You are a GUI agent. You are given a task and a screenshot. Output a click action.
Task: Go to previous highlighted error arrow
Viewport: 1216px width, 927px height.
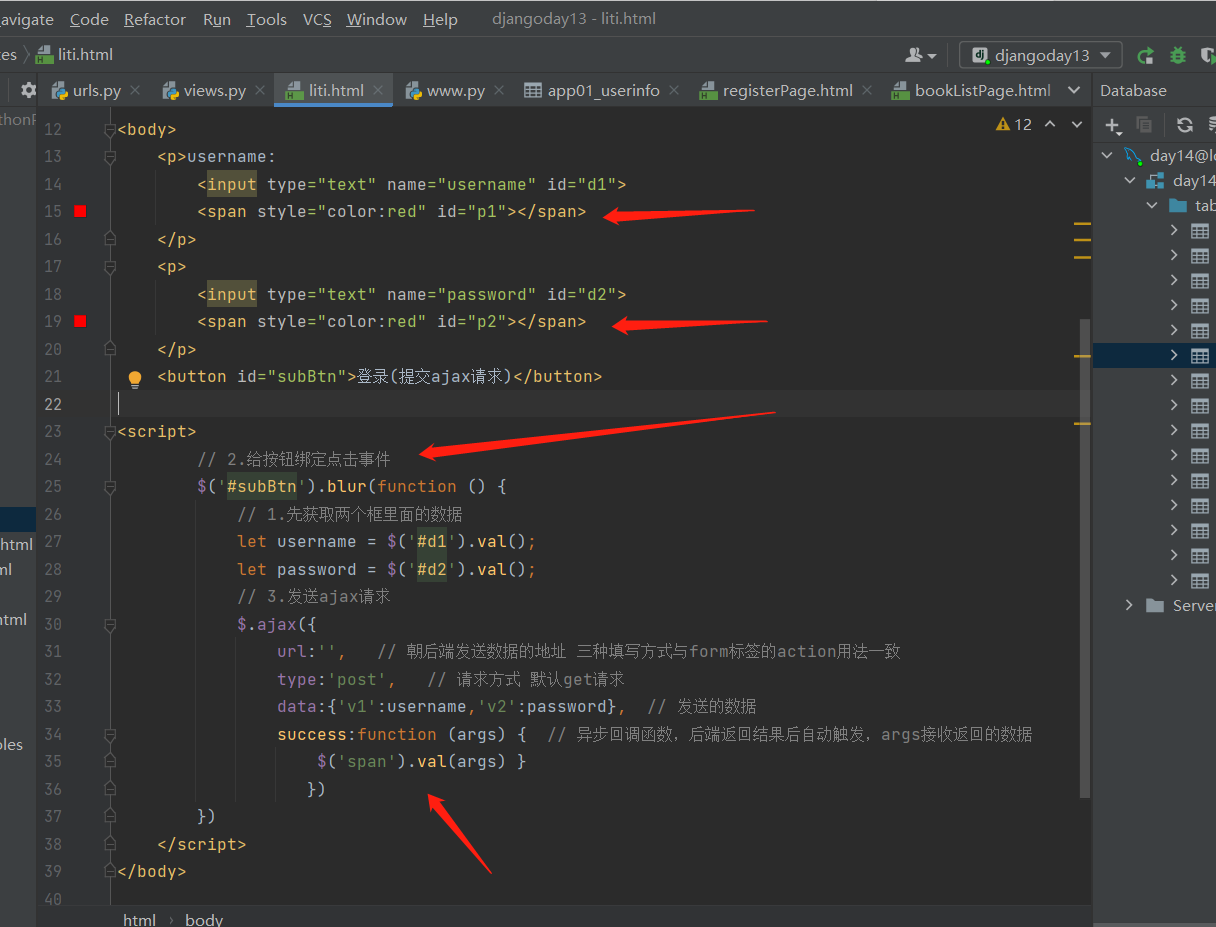tap(1050, 124)
